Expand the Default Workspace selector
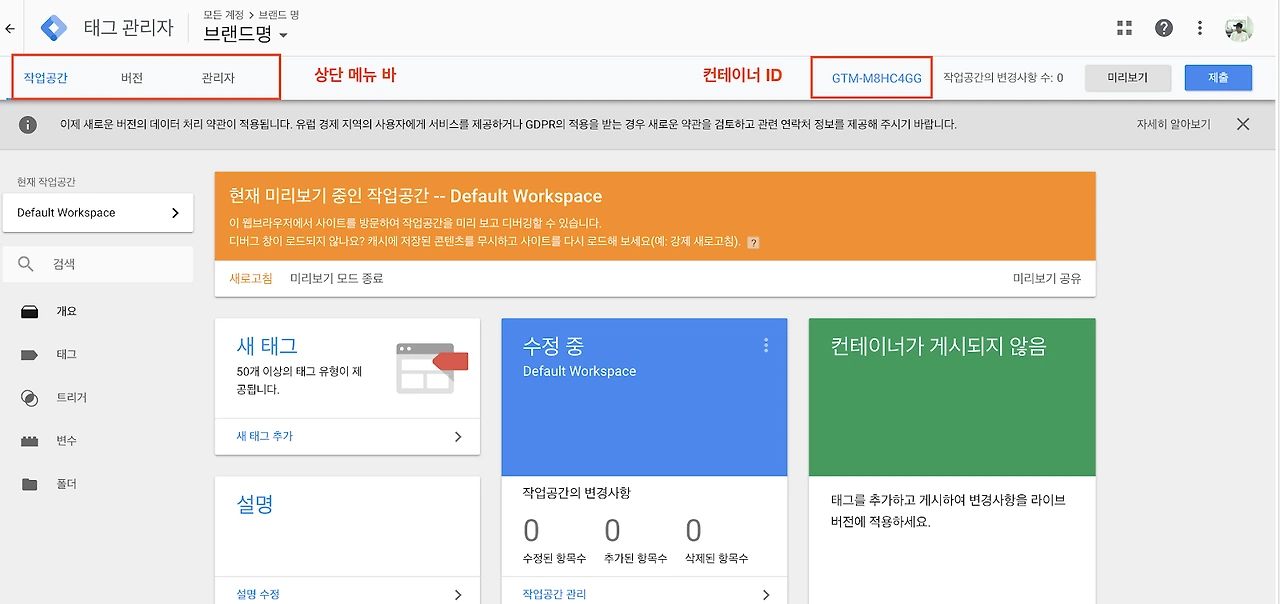Image resolution: width=1280 pixels, height=604 pixels. click(98, 213)
